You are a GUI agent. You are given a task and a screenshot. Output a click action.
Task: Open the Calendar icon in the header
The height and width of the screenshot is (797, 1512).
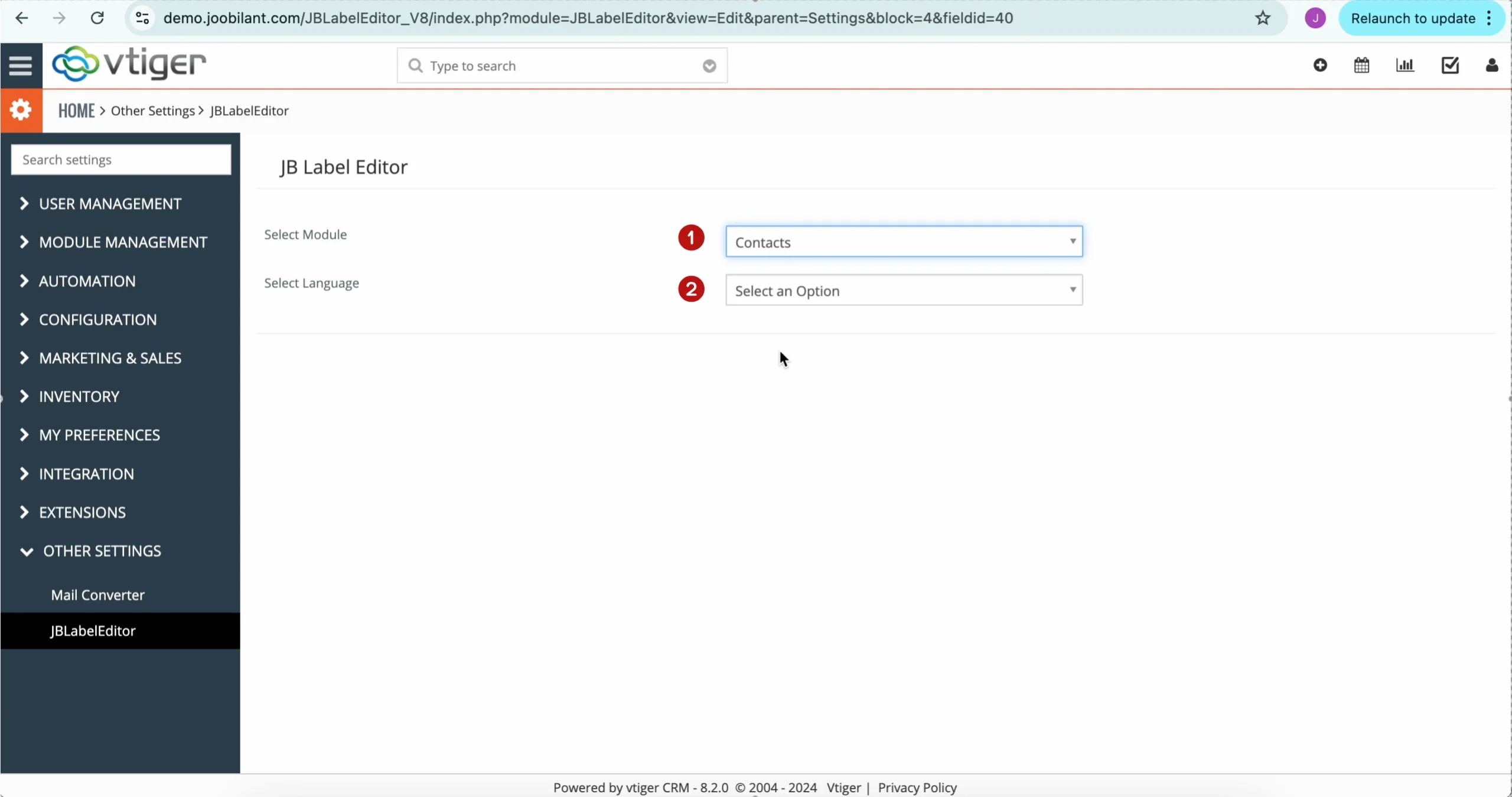[1361, 65]
